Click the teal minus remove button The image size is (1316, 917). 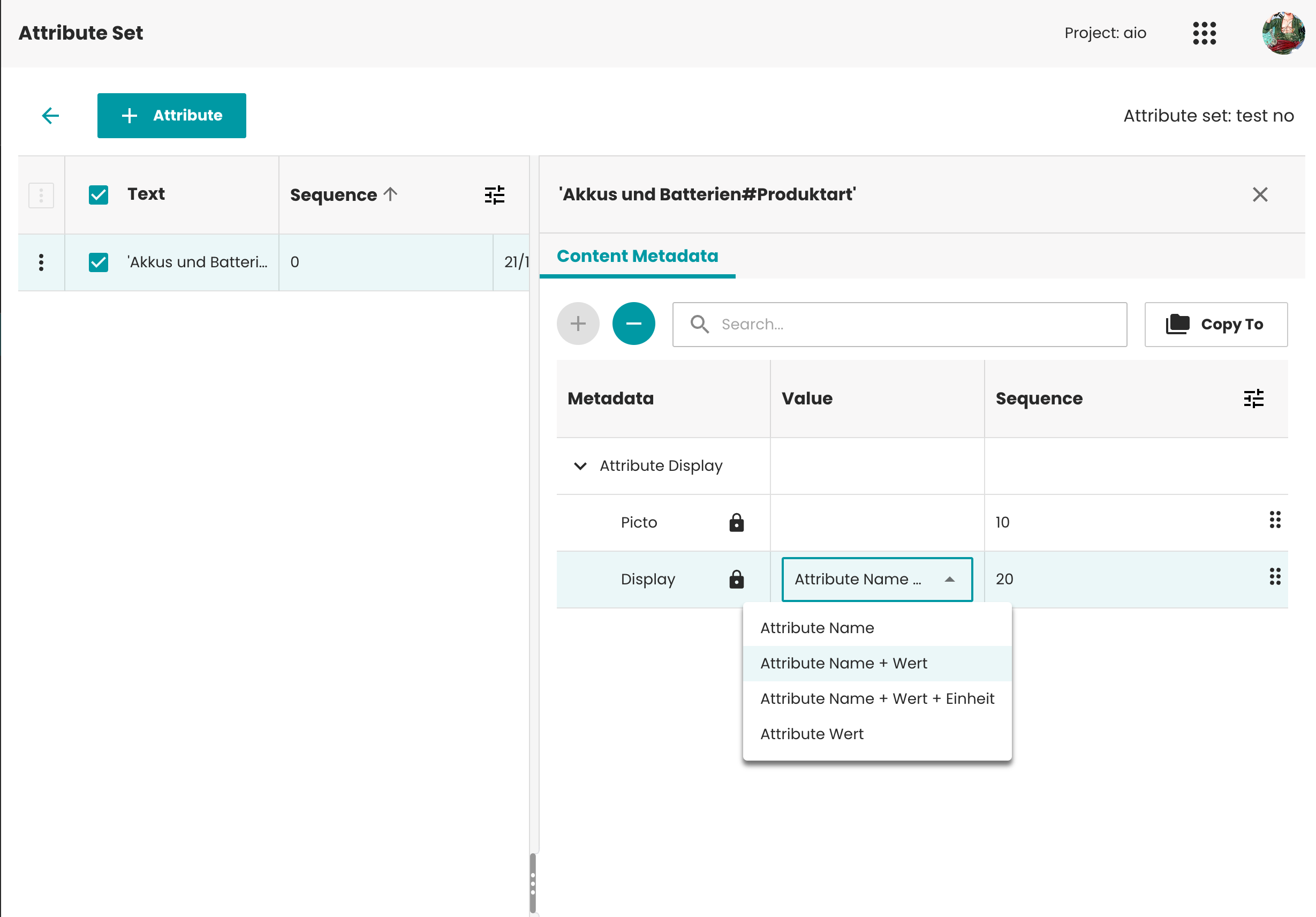[633, 324]
